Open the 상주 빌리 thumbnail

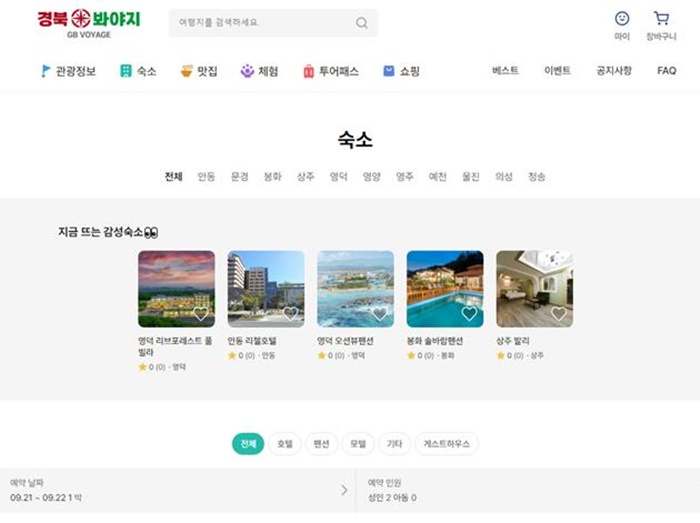(x=534, y=288)
